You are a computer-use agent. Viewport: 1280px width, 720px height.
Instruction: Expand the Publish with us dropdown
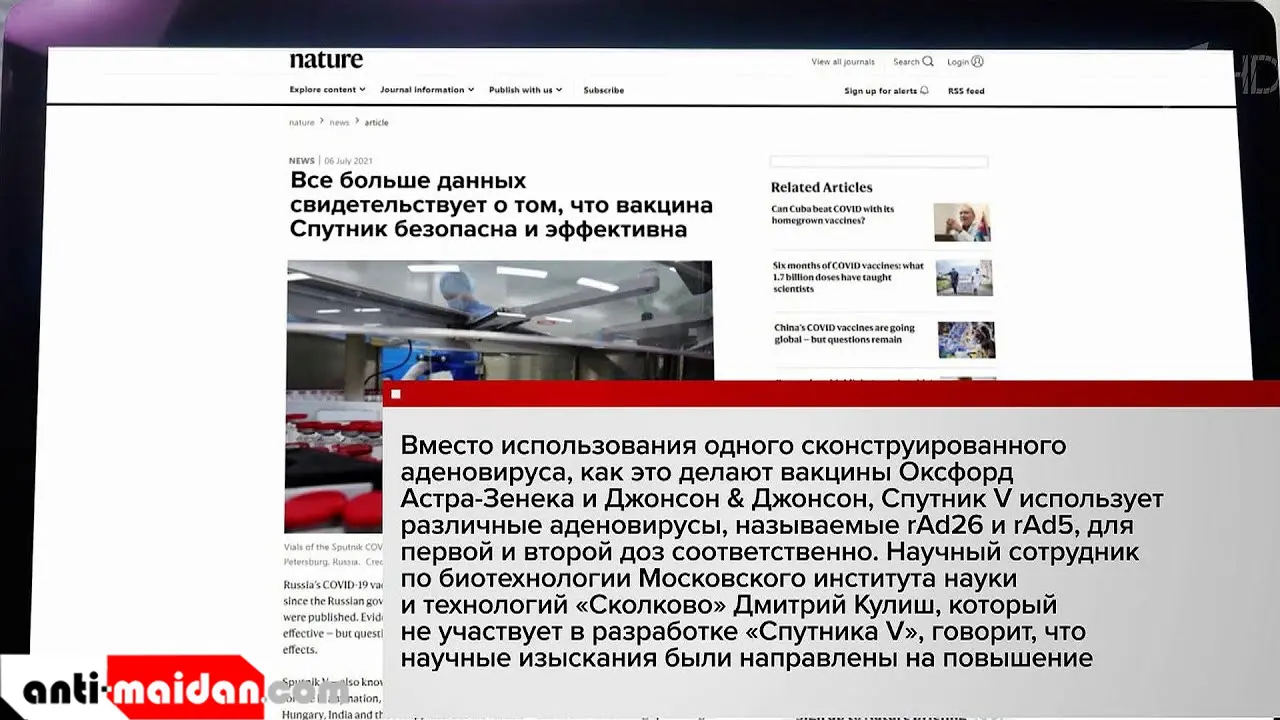[525, 90]
